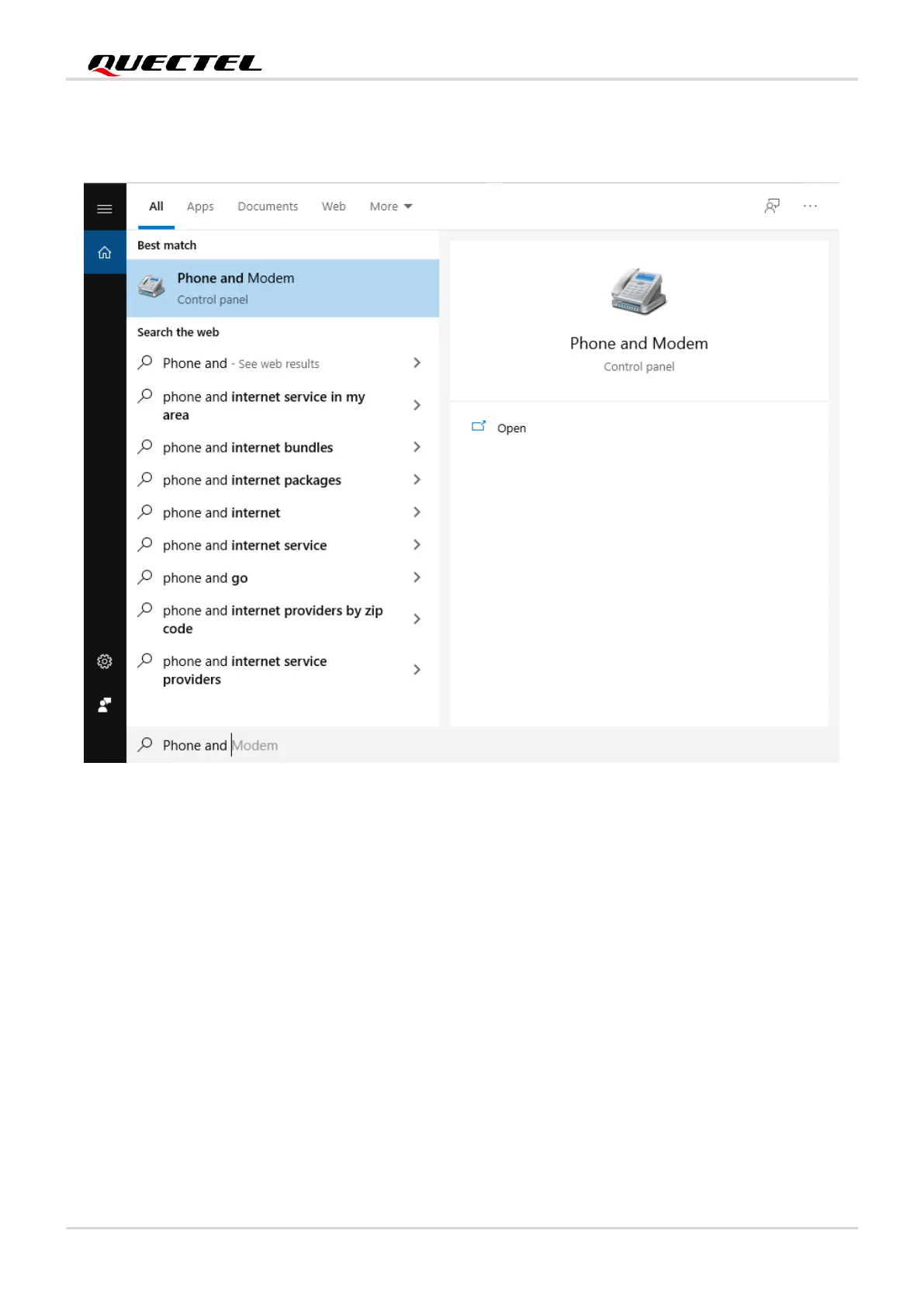Open the hamburger menu in search sidebar
This screenshot has height=1307, width=924.
(x=105, y=208)
